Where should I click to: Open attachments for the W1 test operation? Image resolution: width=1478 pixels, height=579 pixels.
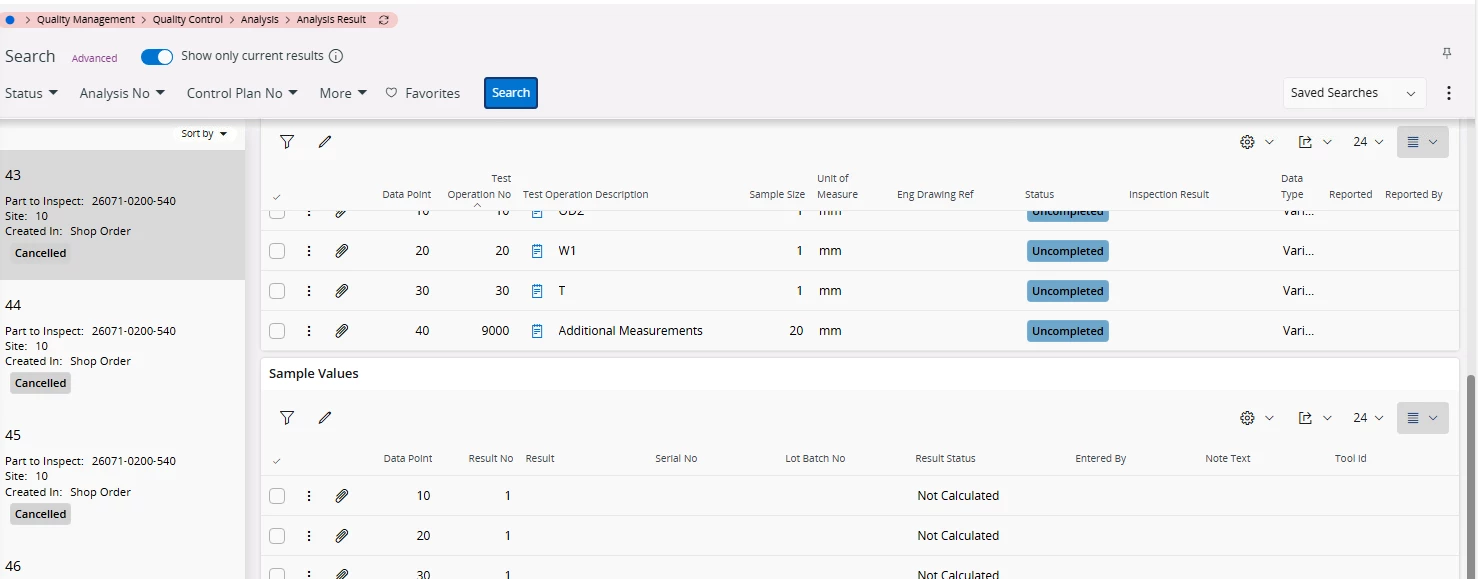(x=342, y=251)
